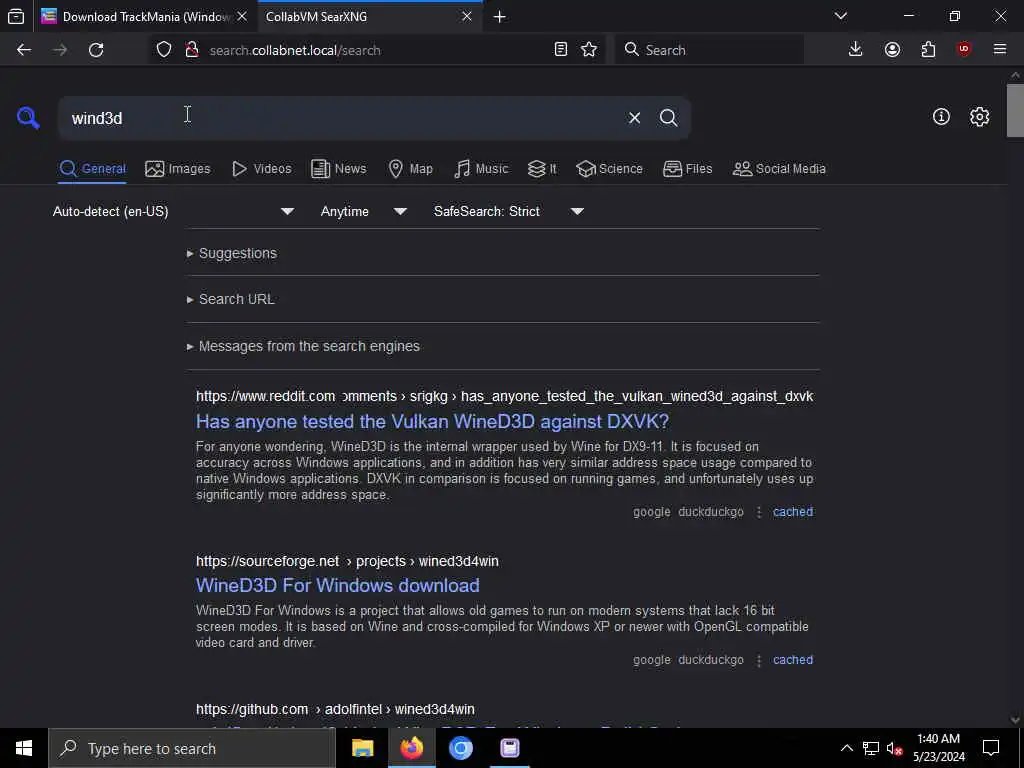This screenshot has width=1024, height=768.
Task: Open Vulkan WineD3D against DXVK result
Action: click(432, 422)
